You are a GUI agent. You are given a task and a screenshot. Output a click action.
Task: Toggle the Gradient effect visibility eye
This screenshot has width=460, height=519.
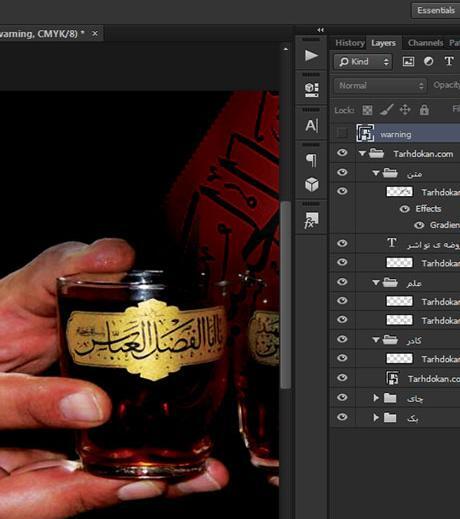click(419, 225)
